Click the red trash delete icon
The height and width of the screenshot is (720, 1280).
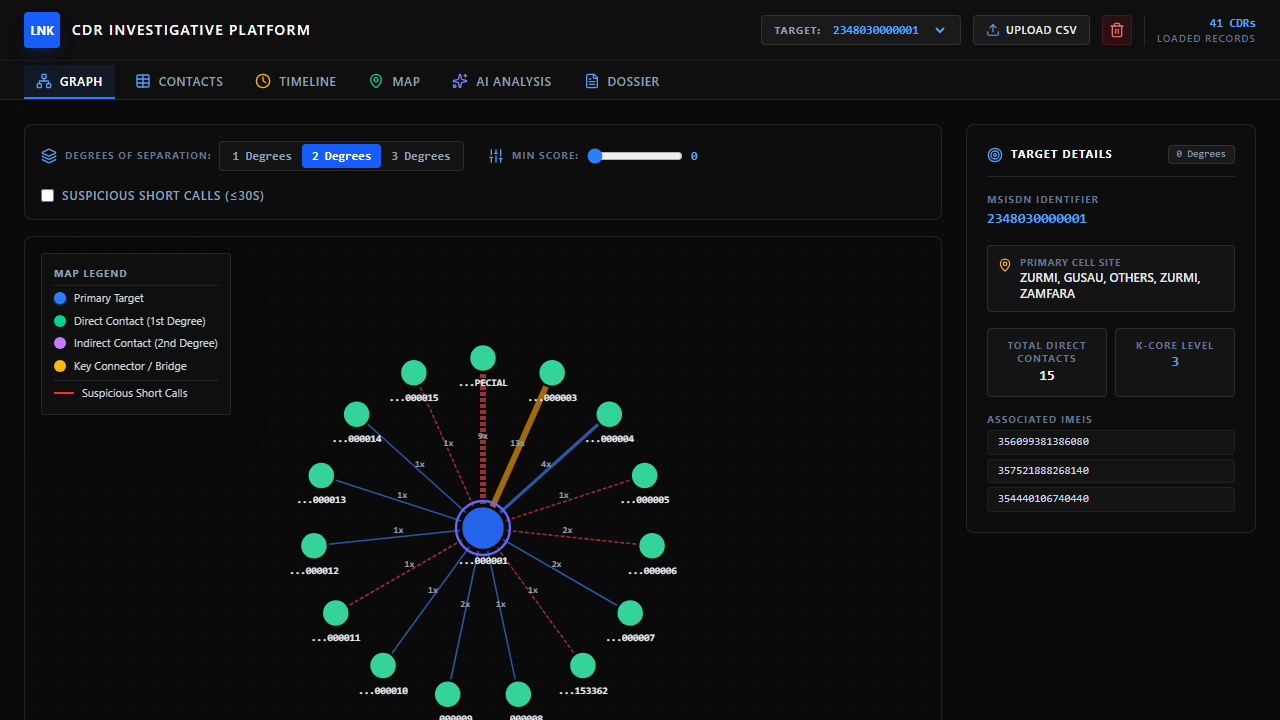[1117, 30]
